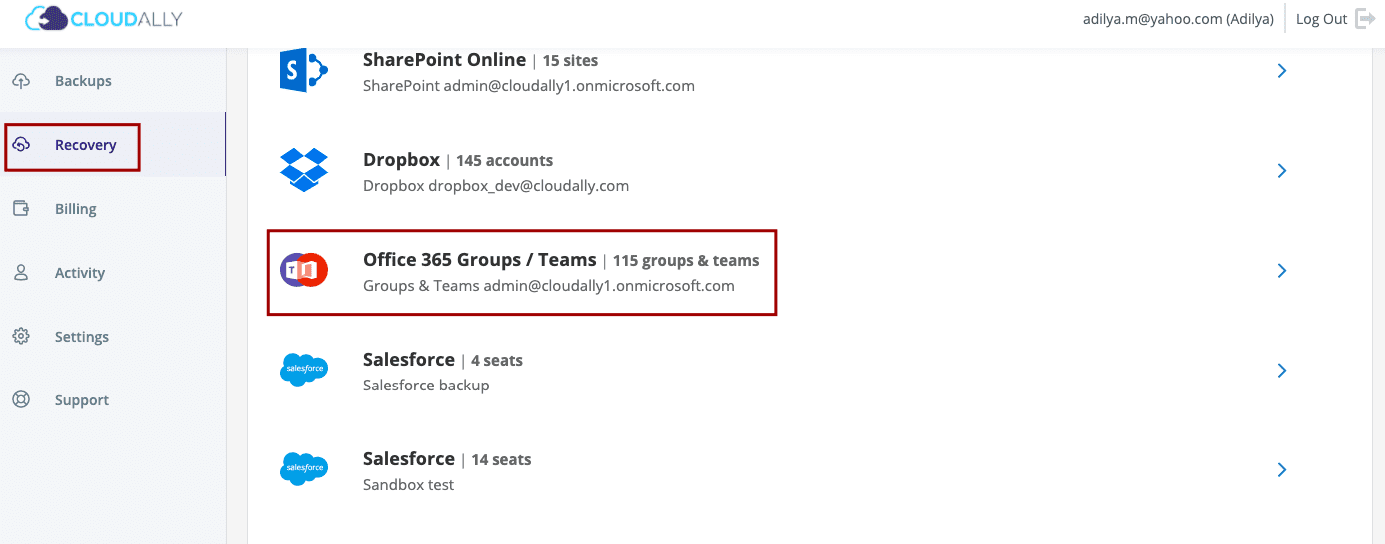Open SharePoint Online backup title
Viewport: 1385px width, 544px height.
point(444,60)
